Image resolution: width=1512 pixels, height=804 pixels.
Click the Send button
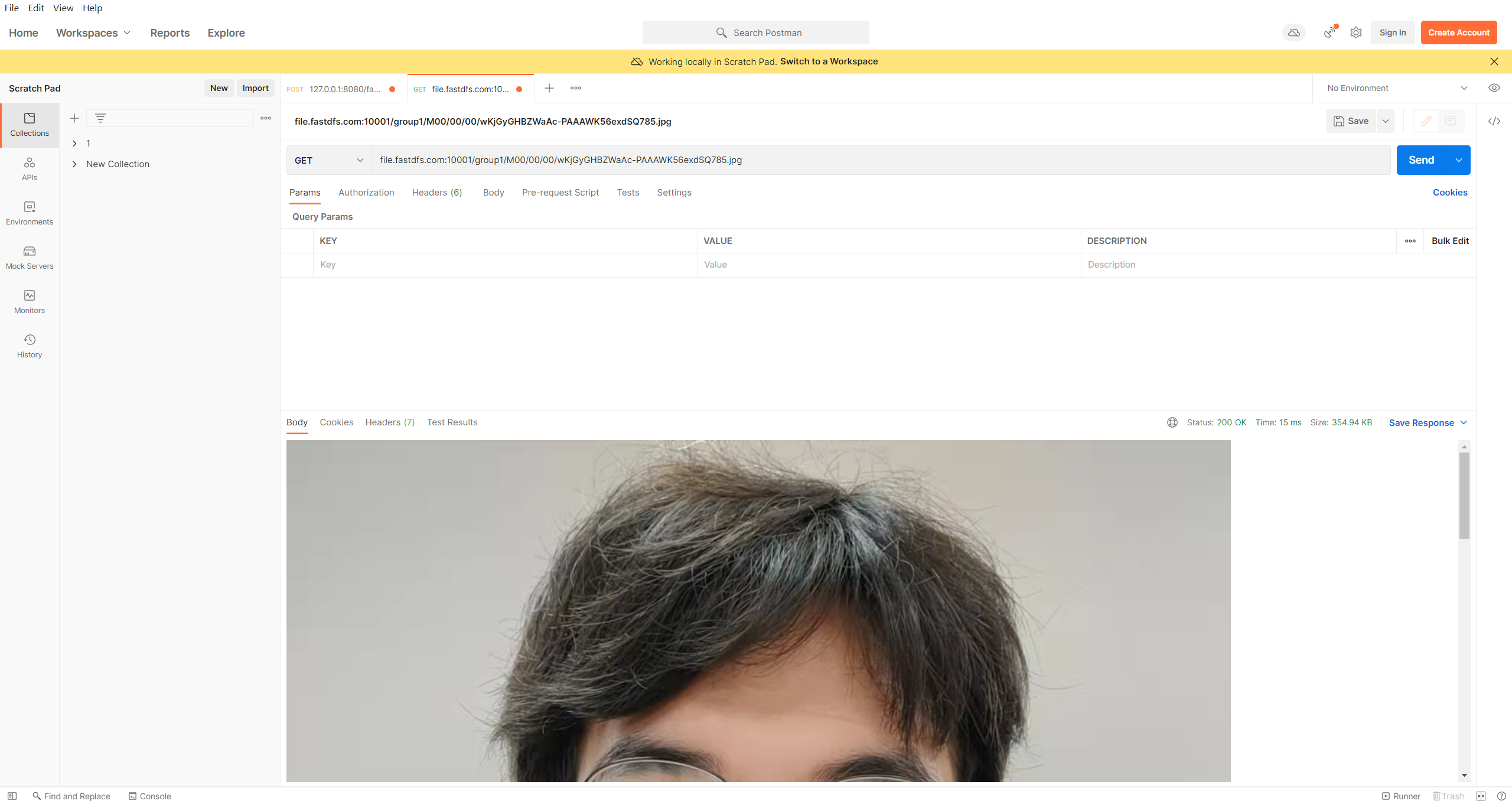click(x=1421, y=160)
